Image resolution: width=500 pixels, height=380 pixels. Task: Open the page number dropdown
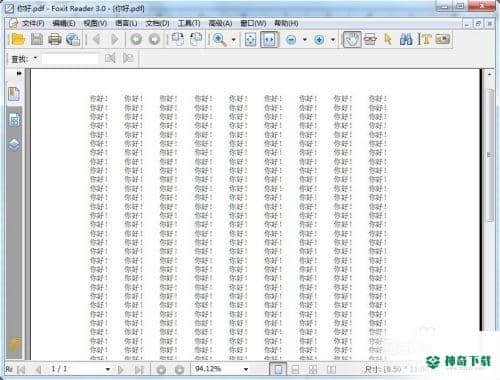(107, 369)
